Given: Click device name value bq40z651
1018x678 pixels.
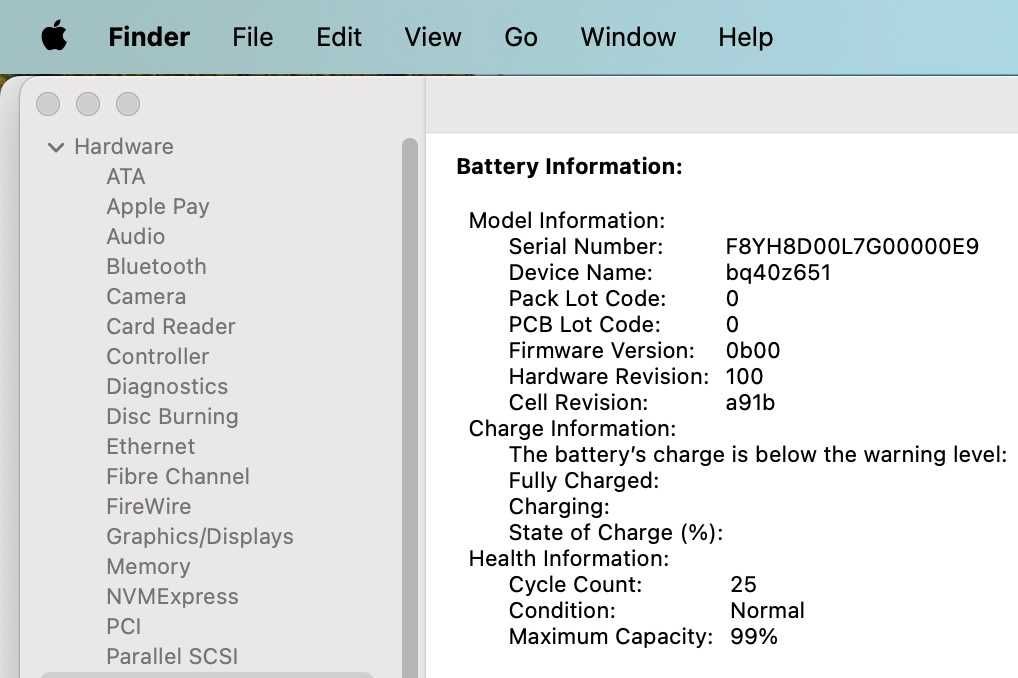Looking at the screenshot, I should coord(778,272).
